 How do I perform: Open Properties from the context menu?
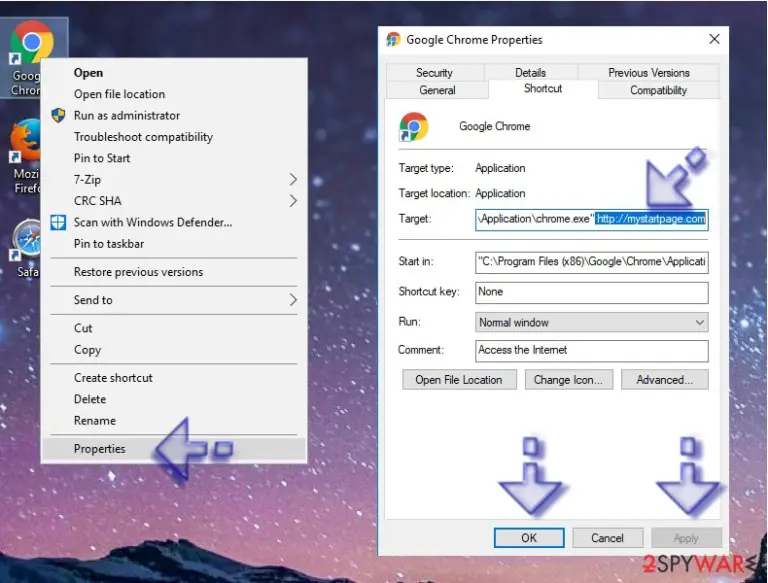[174, 449]
